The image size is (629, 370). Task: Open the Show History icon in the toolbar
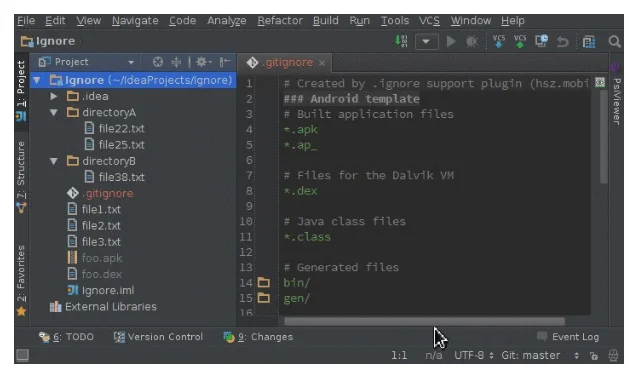coord(541,41)
